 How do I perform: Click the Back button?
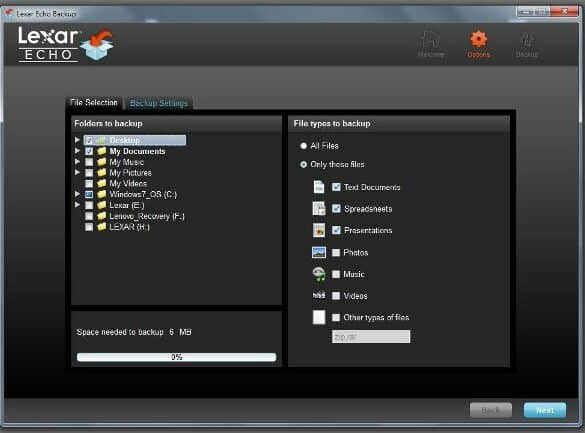pos(491,410)
